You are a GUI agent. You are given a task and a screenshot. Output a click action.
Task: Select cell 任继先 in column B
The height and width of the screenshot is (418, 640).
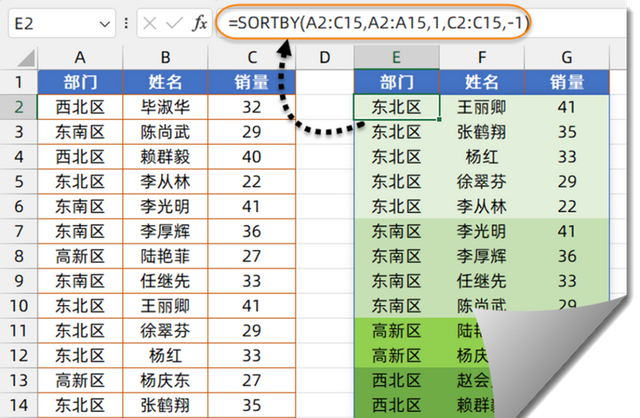click(165, 281)
